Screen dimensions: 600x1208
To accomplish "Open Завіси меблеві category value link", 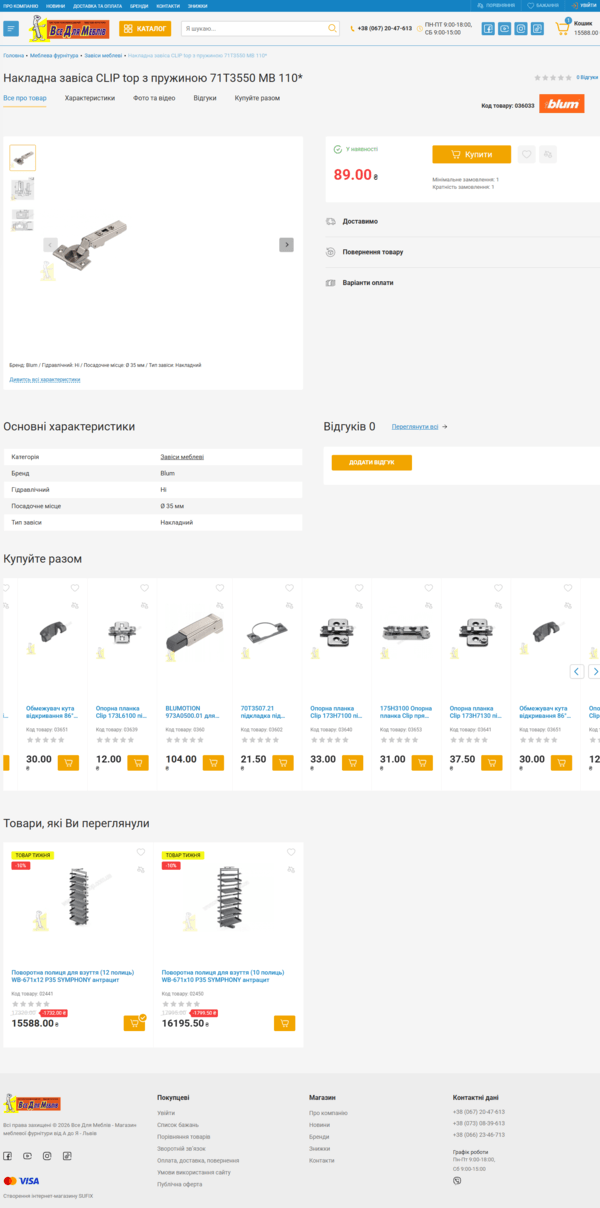I will (182, 457).
